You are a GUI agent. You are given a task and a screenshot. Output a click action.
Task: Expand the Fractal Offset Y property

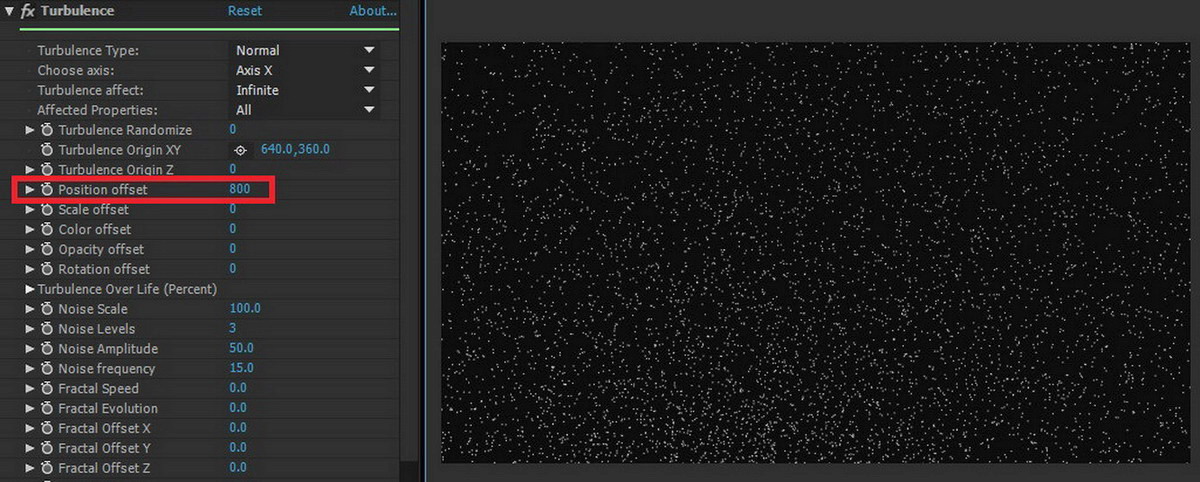[30, 448]
